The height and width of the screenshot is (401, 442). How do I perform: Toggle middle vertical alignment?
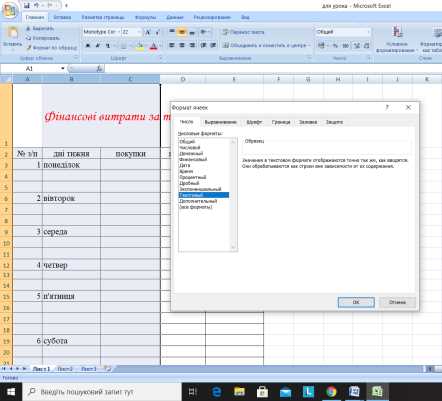tap(182, 32)
